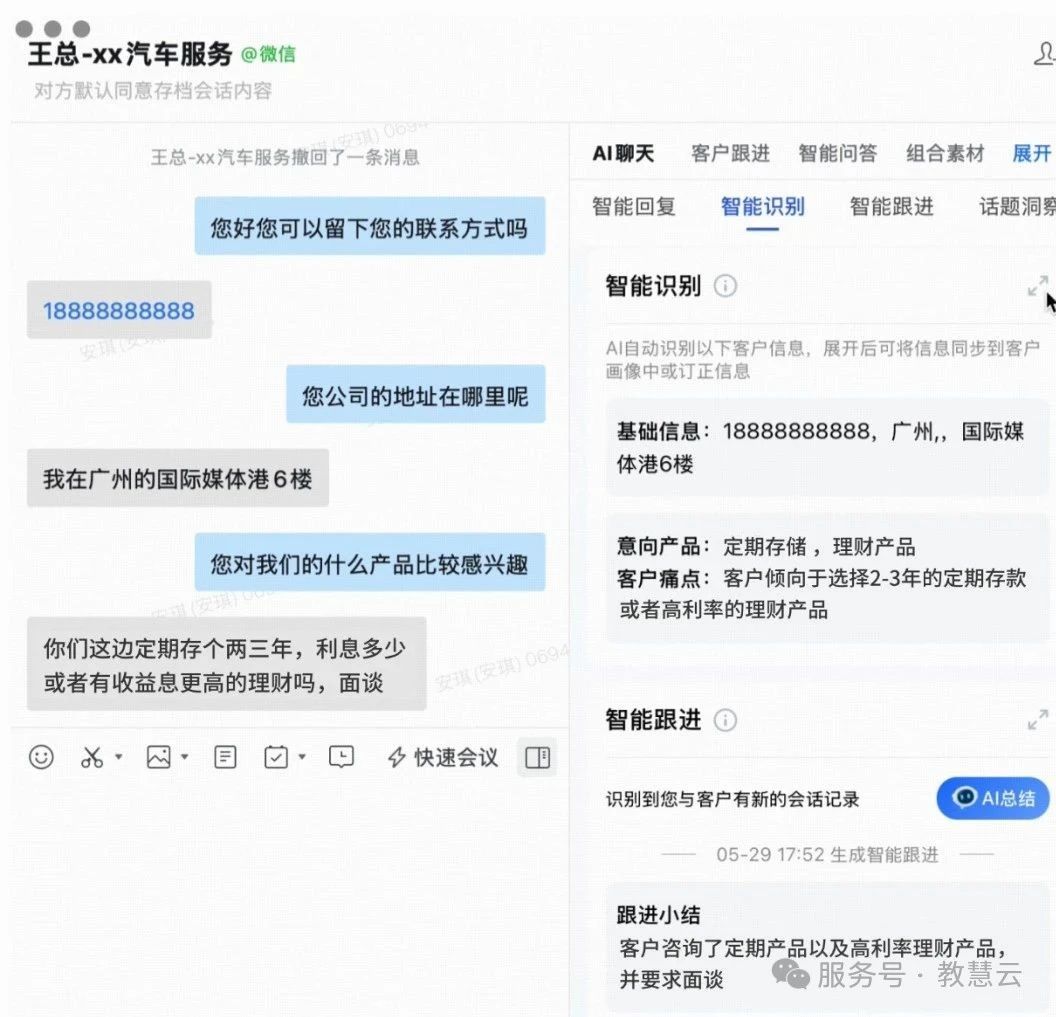The height and width of the screenshot is (1017, 1056).
Task: Click the AI总结 button
Action: (993, 798)
